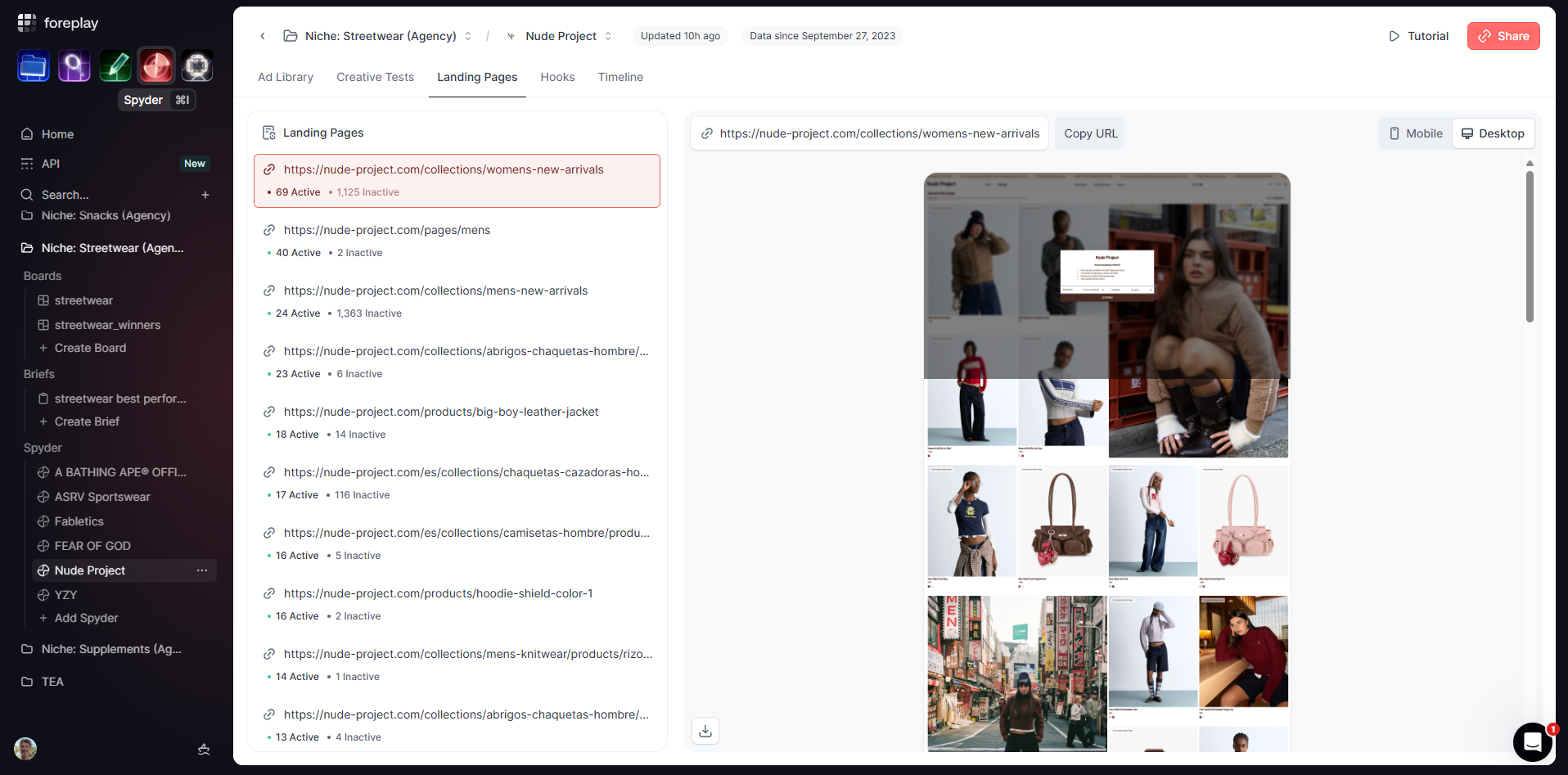Open the foreplay grid logo
This screenshot has width=1568, height=775.
27,23
